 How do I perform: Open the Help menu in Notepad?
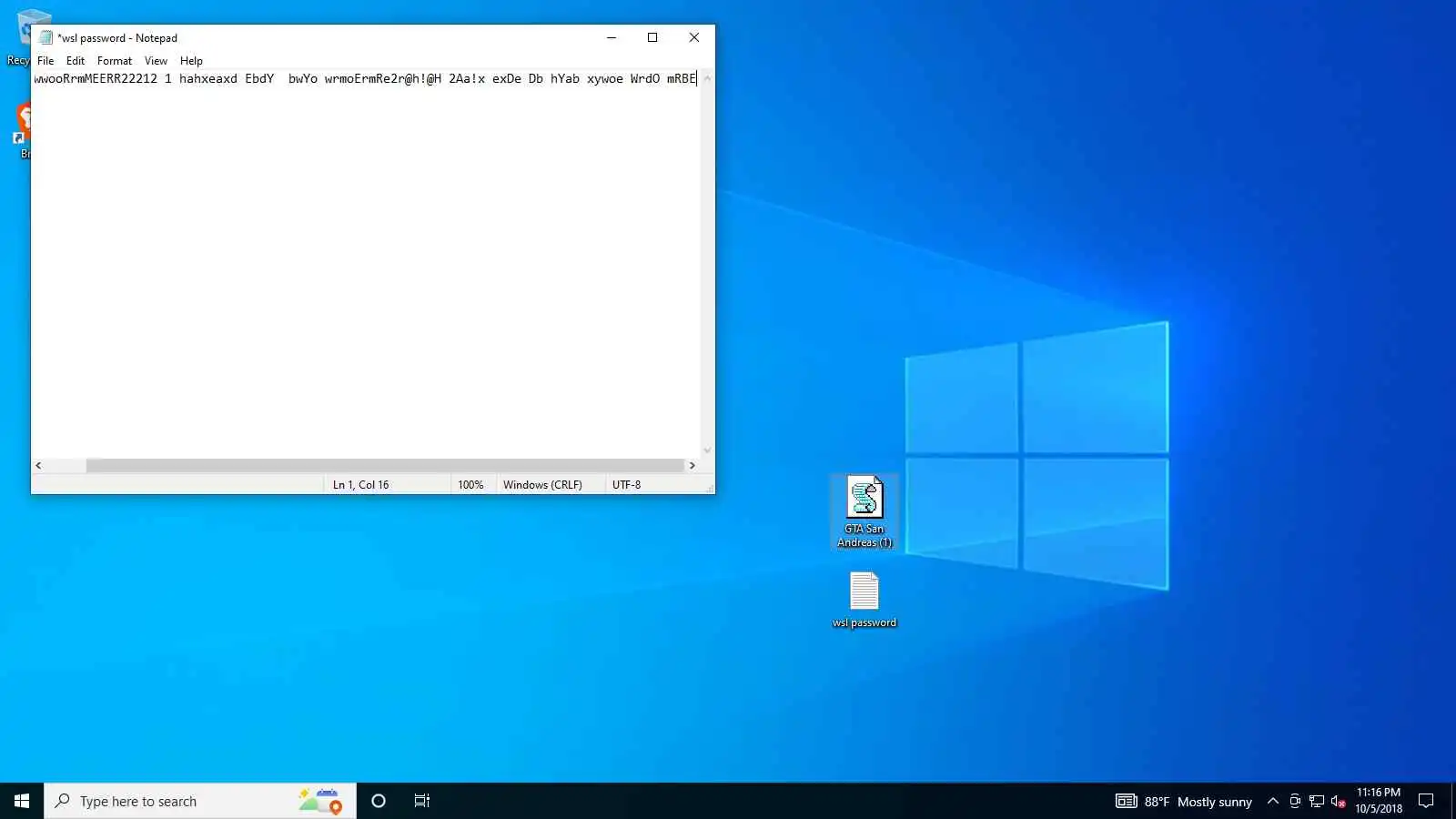pos(191,61)
